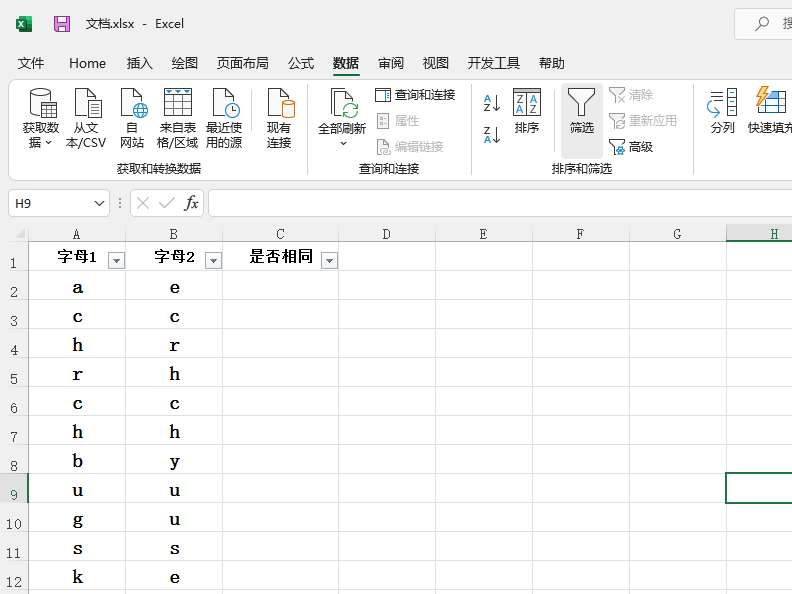The height and width of the screenshot is (594, 792).
Task: Sort descending with Z-A icon
Action: (x=491, y=135)
